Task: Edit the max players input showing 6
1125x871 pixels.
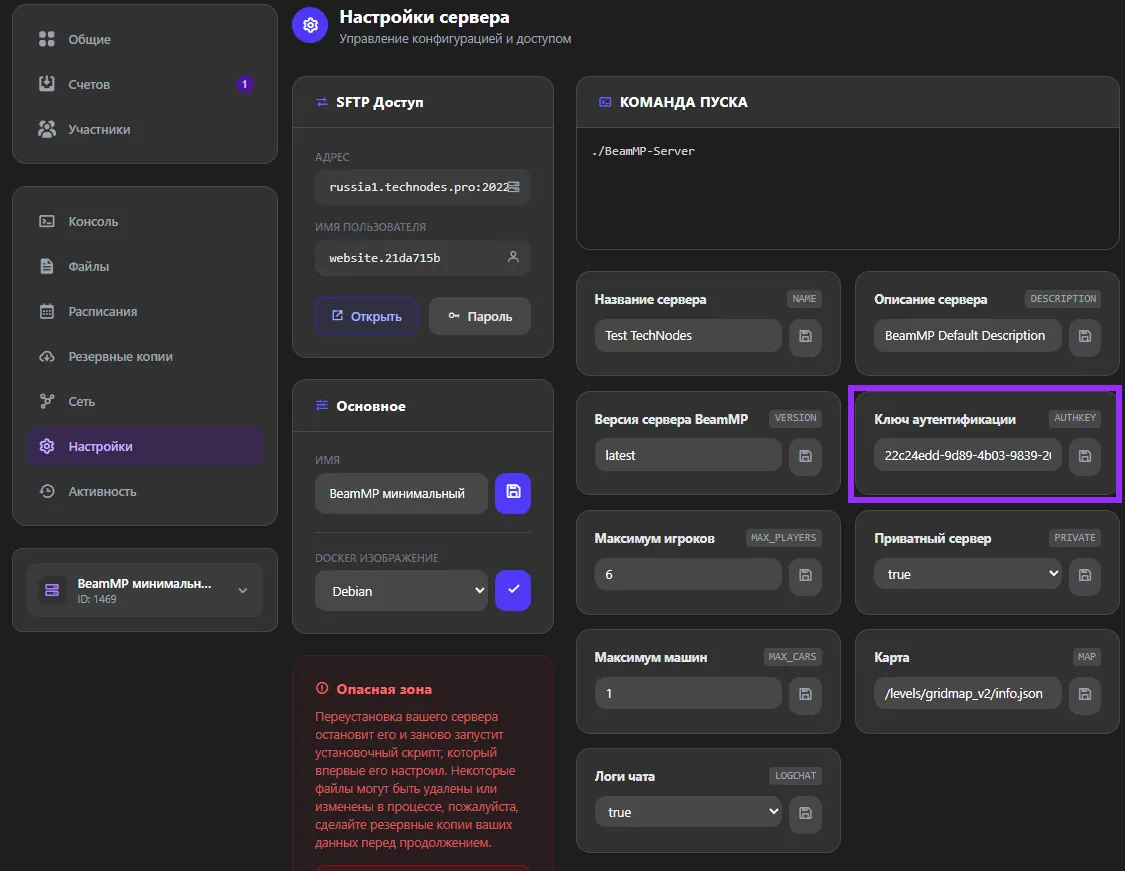Action: 688,575
